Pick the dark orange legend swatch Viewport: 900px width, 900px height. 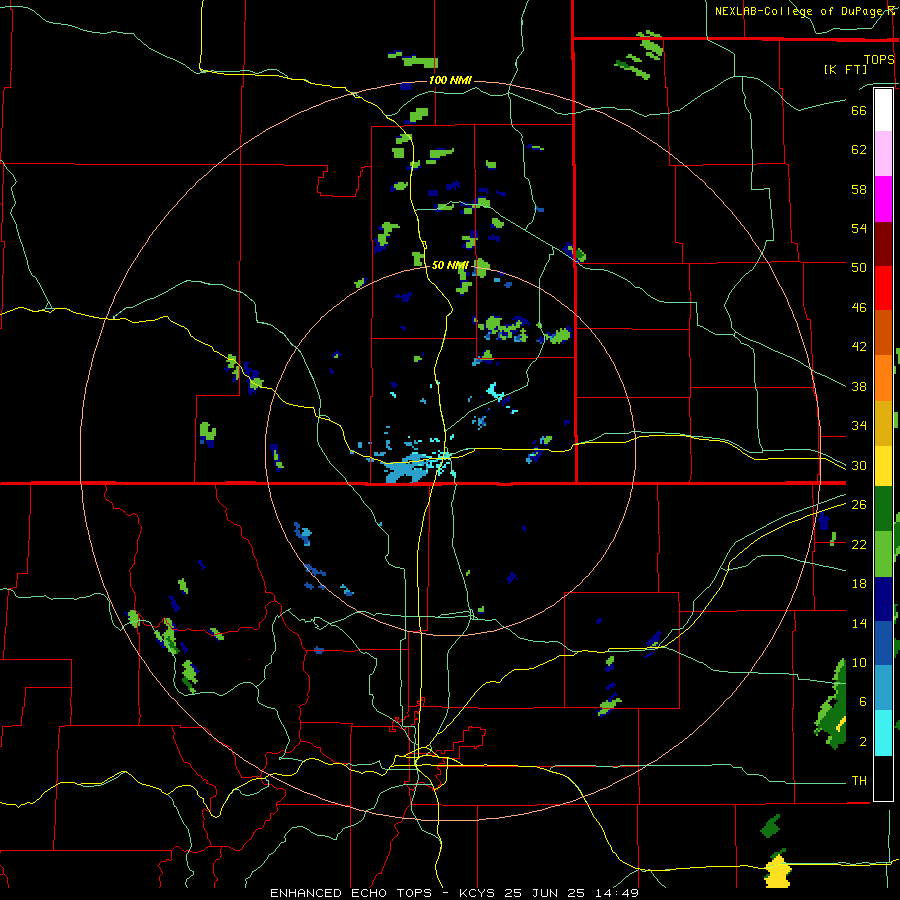point(883,332)
